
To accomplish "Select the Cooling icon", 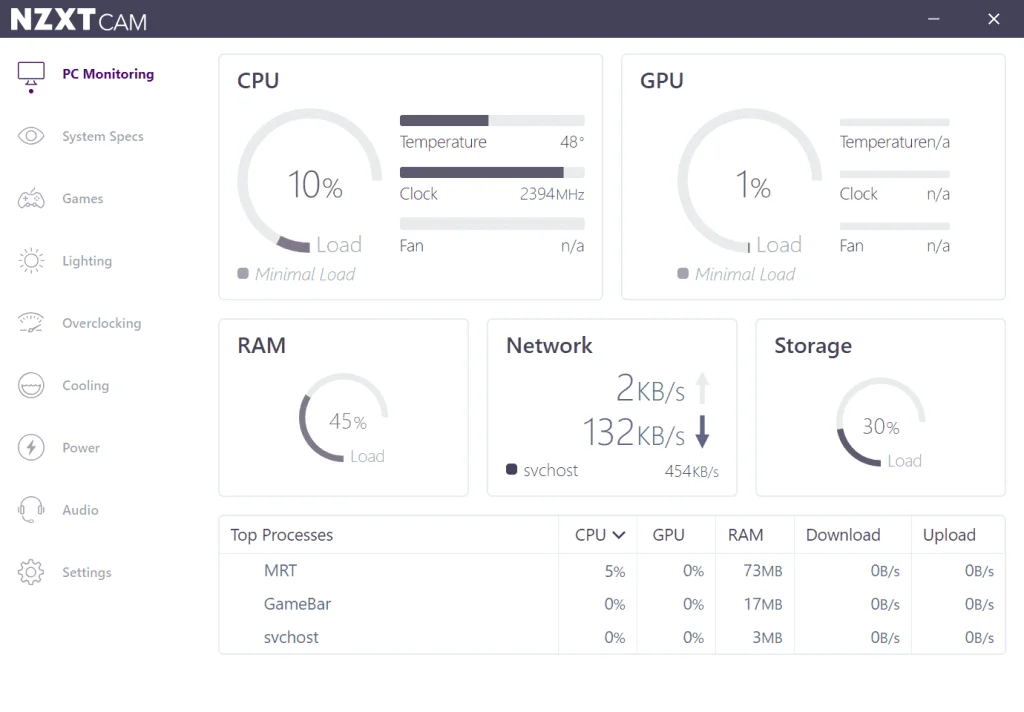I will tap(31, 385).
